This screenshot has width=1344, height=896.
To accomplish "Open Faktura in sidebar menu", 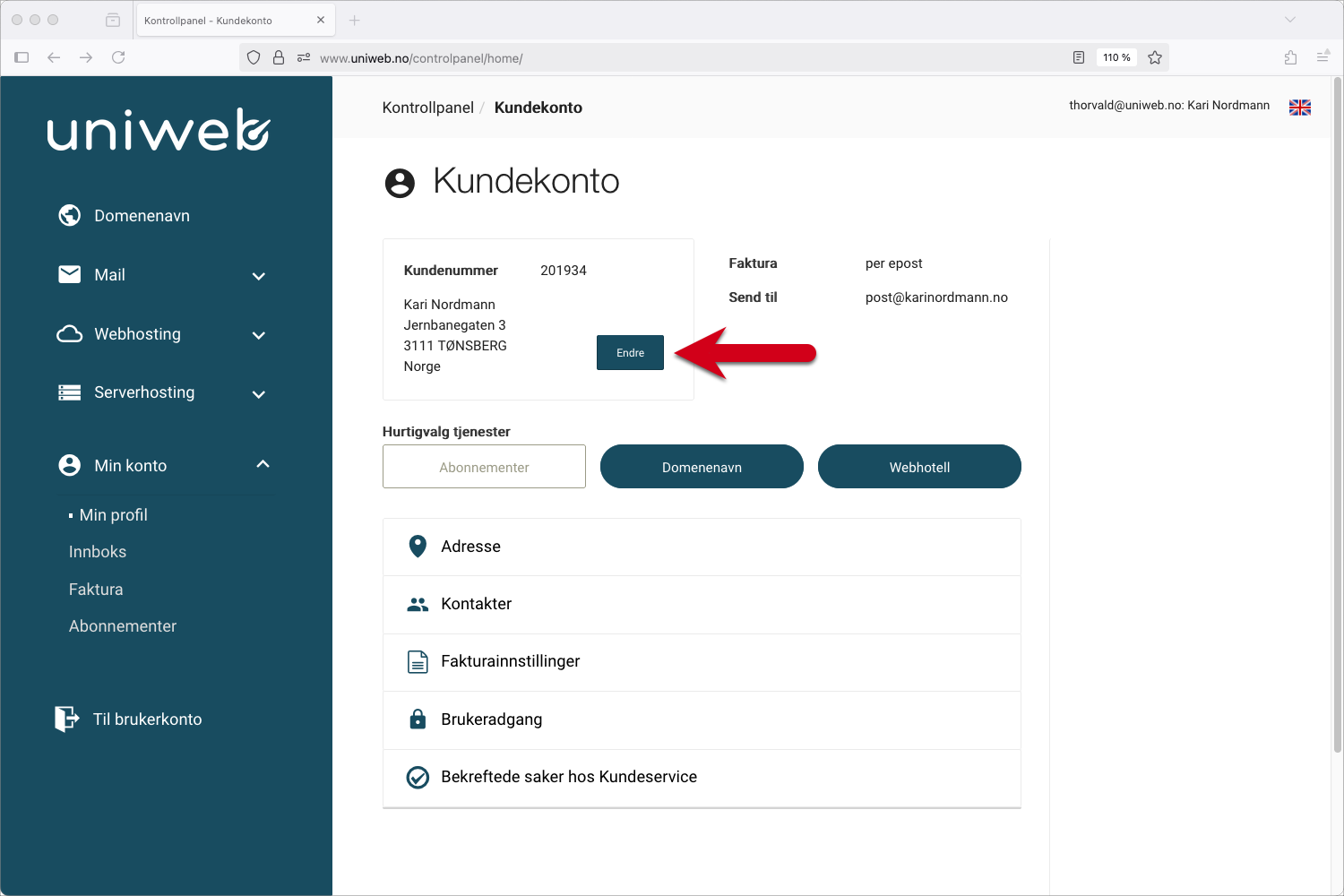I will pos(96,590).
